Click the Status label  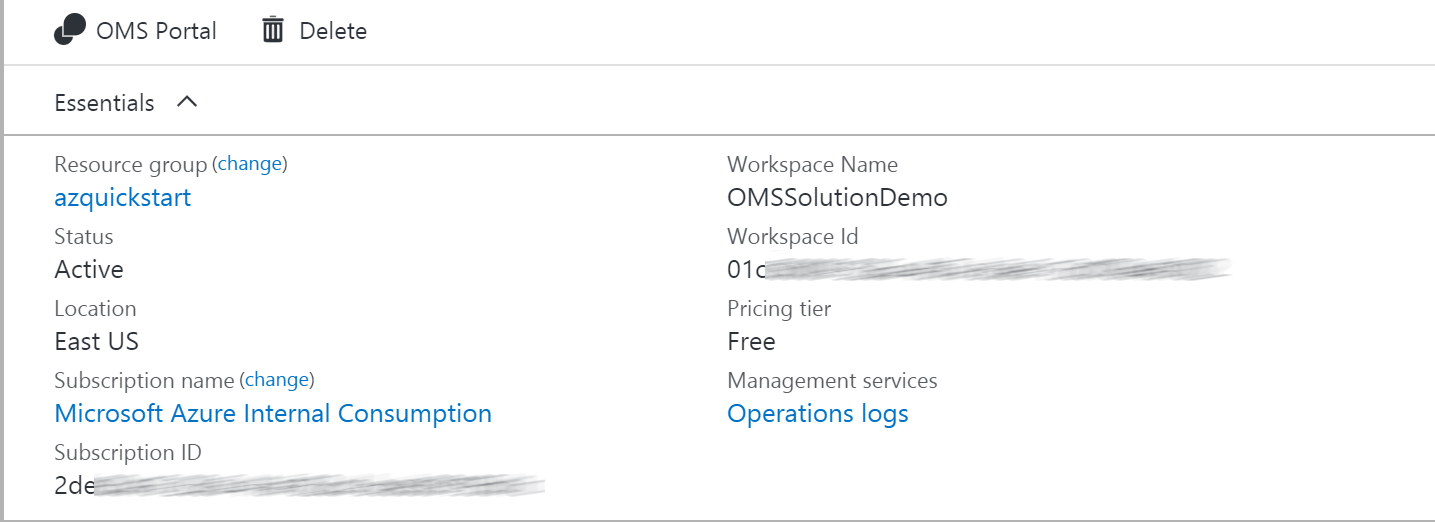click(x=84, y=237)
